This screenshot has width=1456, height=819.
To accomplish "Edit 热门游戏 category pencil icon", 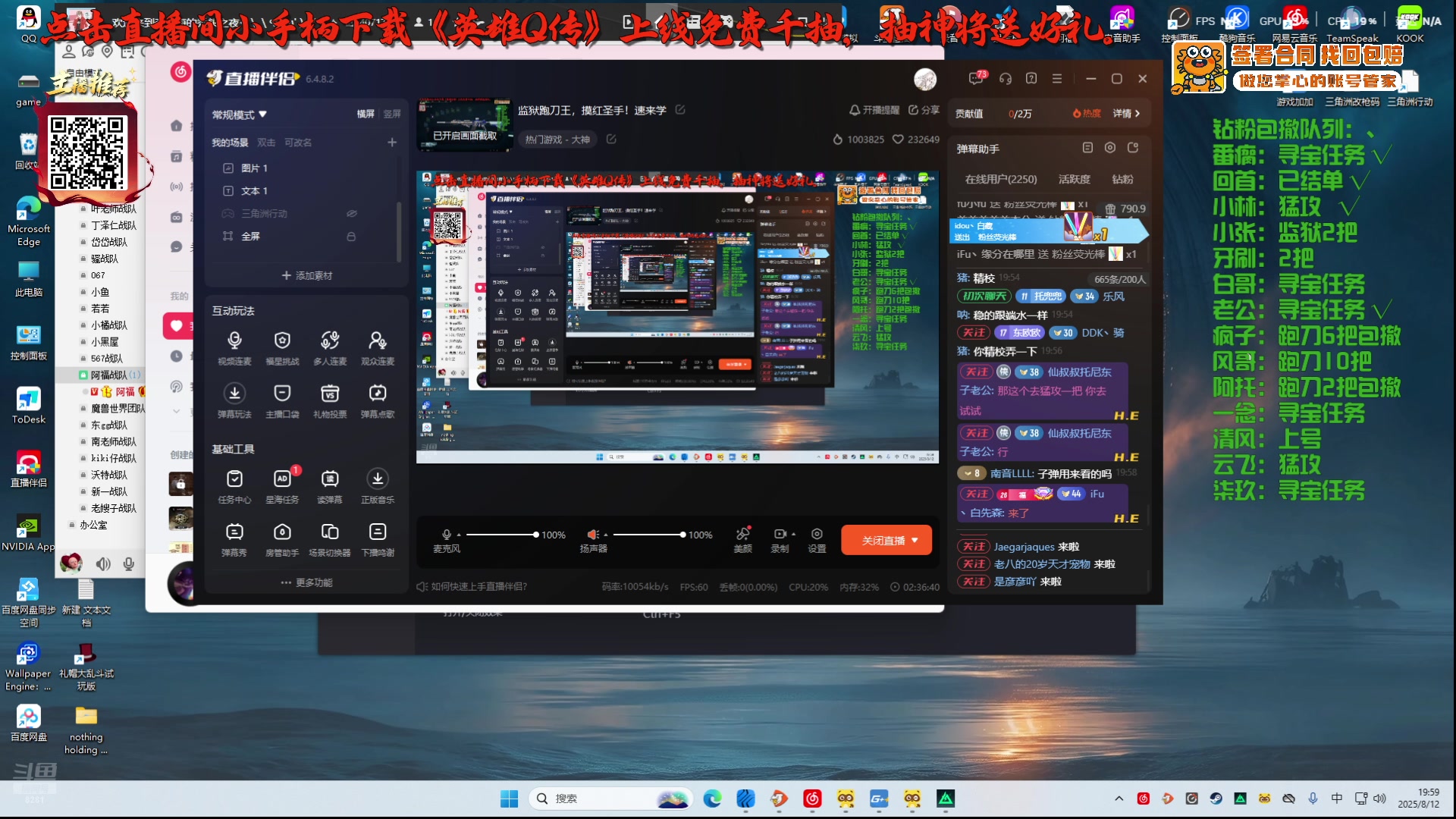I will [x=611, y=140].
